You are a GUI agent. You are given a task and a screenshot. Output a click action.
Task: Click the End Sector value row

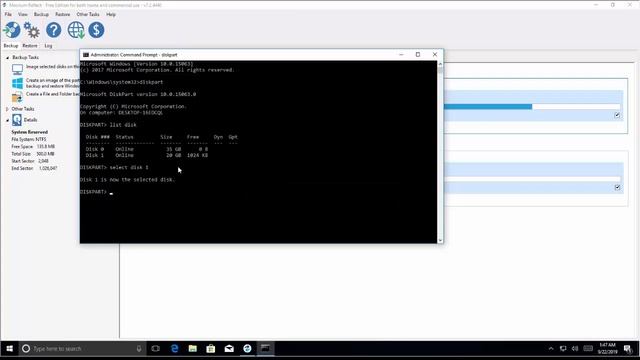34,168
